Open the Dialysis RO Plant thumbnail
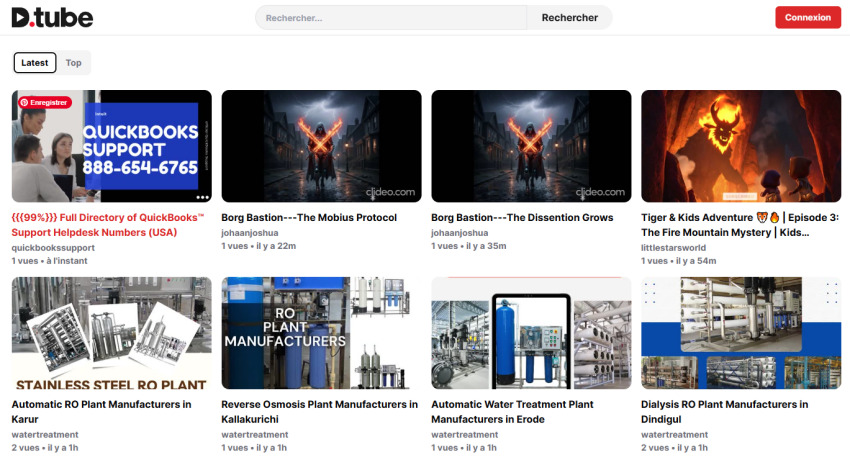Screen dimensions: 850x460 [x=740, y=333]
